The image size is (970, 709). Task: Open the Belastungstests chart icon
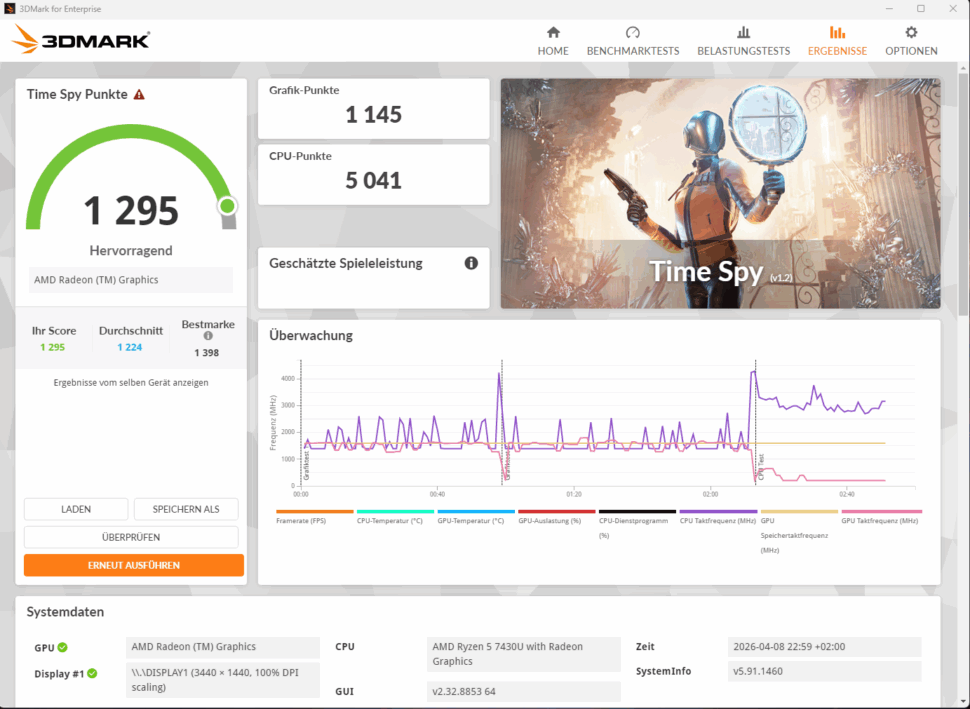coord(744,32)
